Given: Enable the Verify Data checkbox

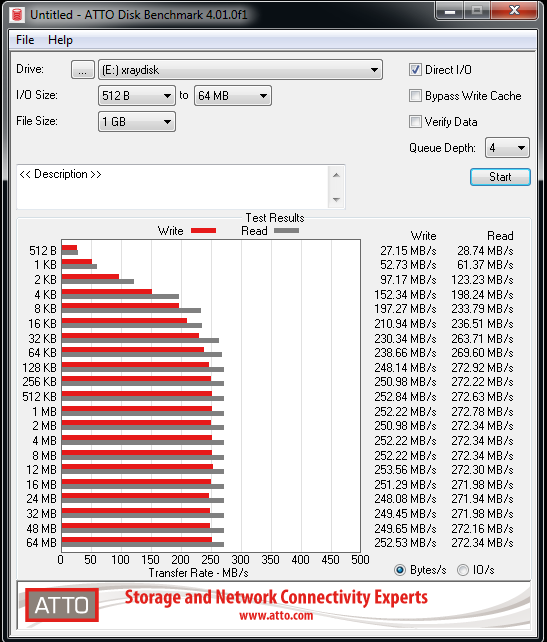Looking at the screenshot, I should (415, 122).
